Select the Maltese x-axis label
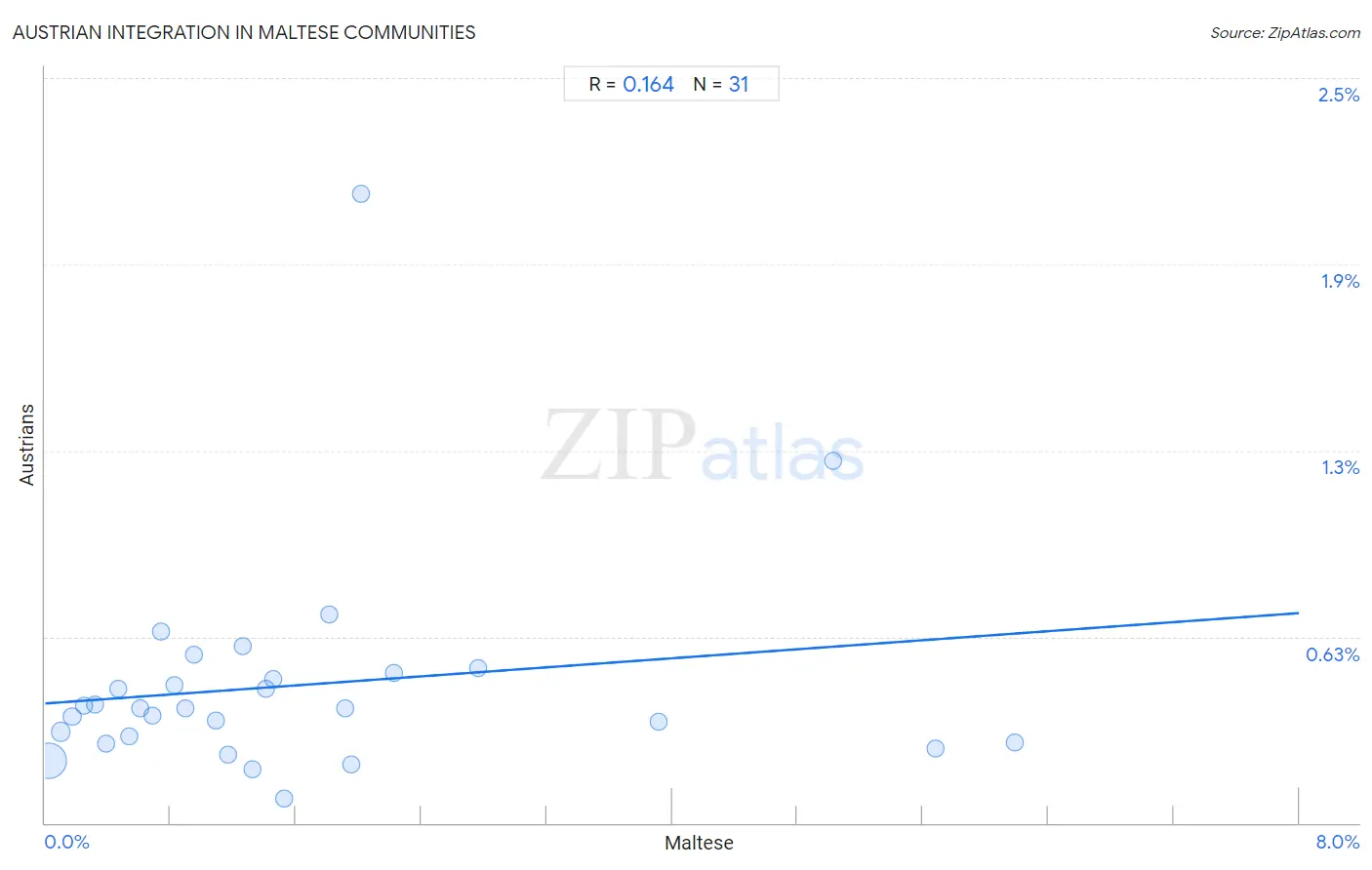Image resolution: width=1372 pixels, height=870 pixels. coord(699,843)
